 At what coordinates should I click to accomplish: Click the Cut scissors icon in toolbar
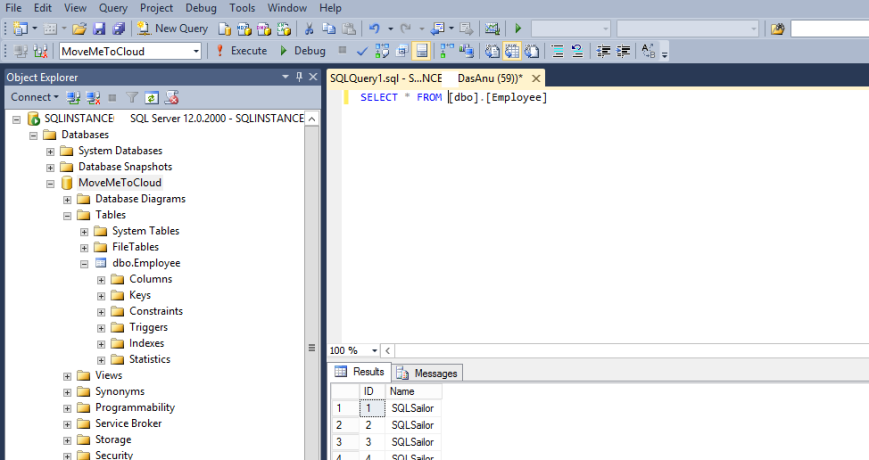coord(310,29)
